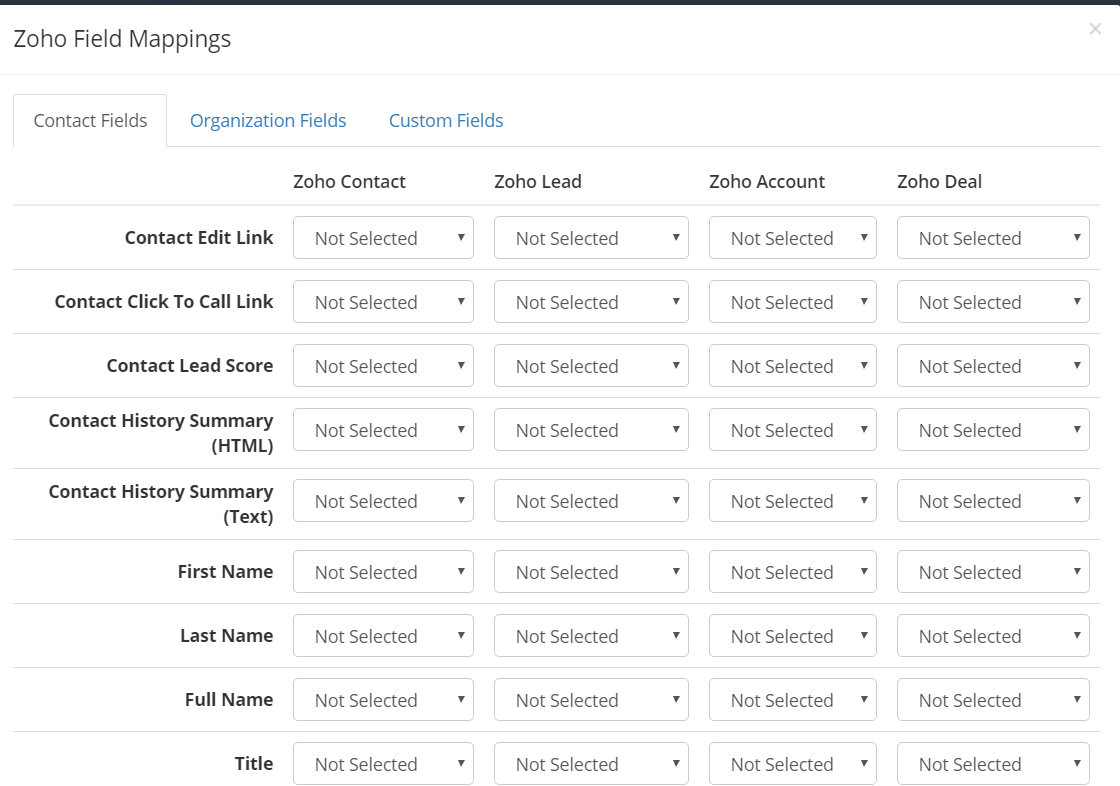Click the Zoho Contact column header
1120x786 pixels.
pyautogui.click(x=349, y=181)
